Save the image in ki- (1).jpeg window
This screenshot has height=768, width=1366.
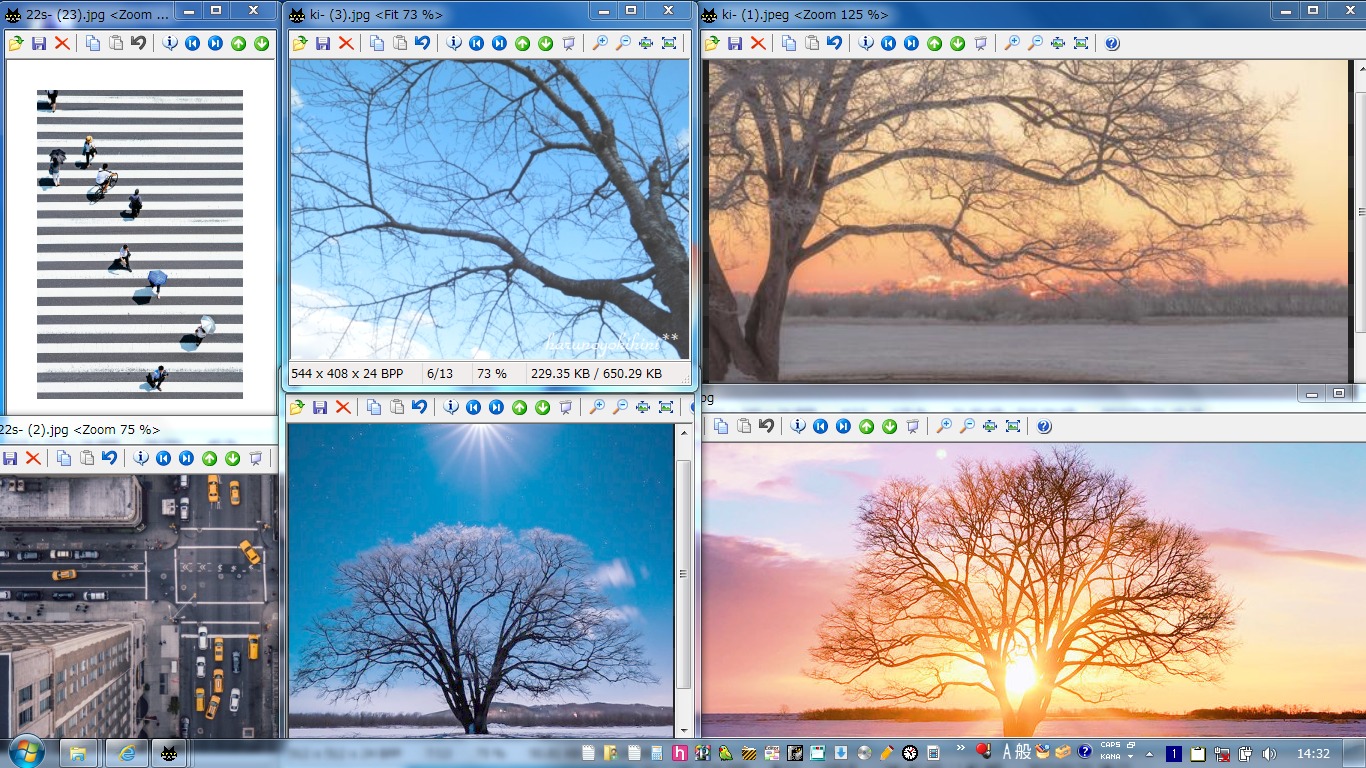pos(735,43)
